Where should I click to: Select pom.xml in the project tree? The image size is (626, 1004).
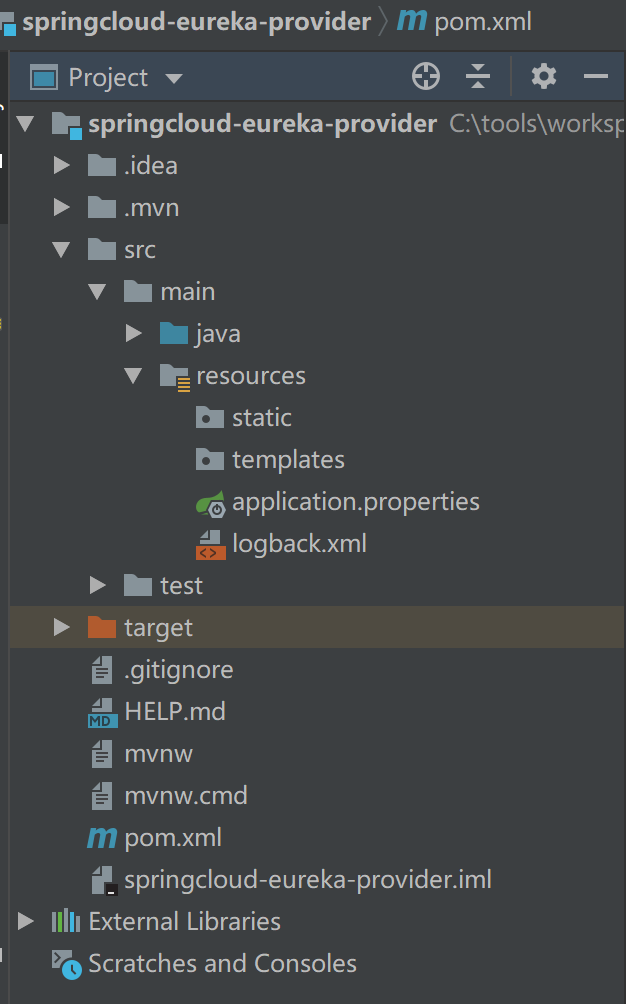coord(173,838)
